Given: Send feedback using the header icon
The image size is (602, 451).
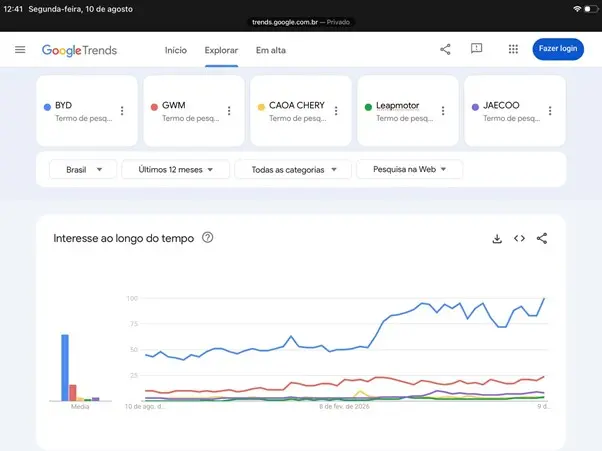Looking at the screenshot, I should (476, 49).
